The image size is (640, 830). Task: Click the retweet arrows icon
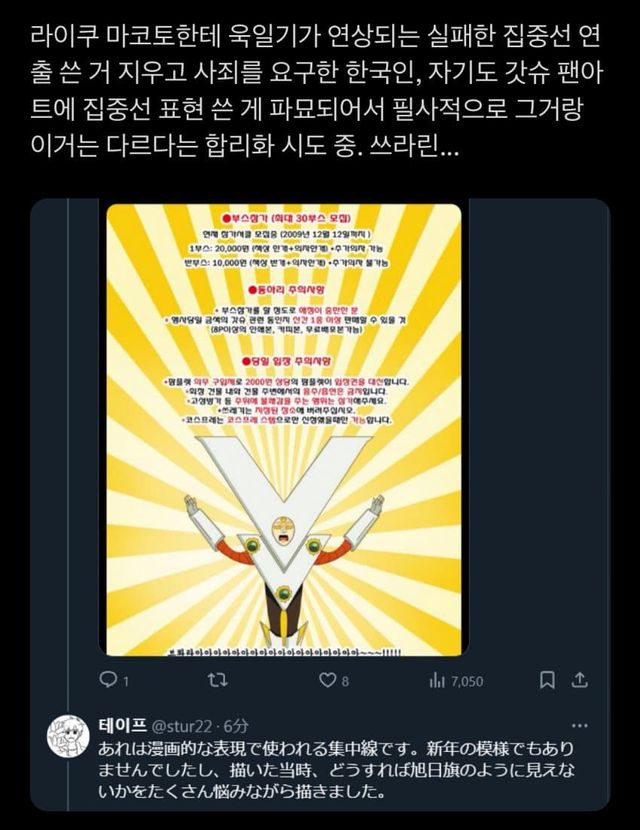[x=217, y=680]
